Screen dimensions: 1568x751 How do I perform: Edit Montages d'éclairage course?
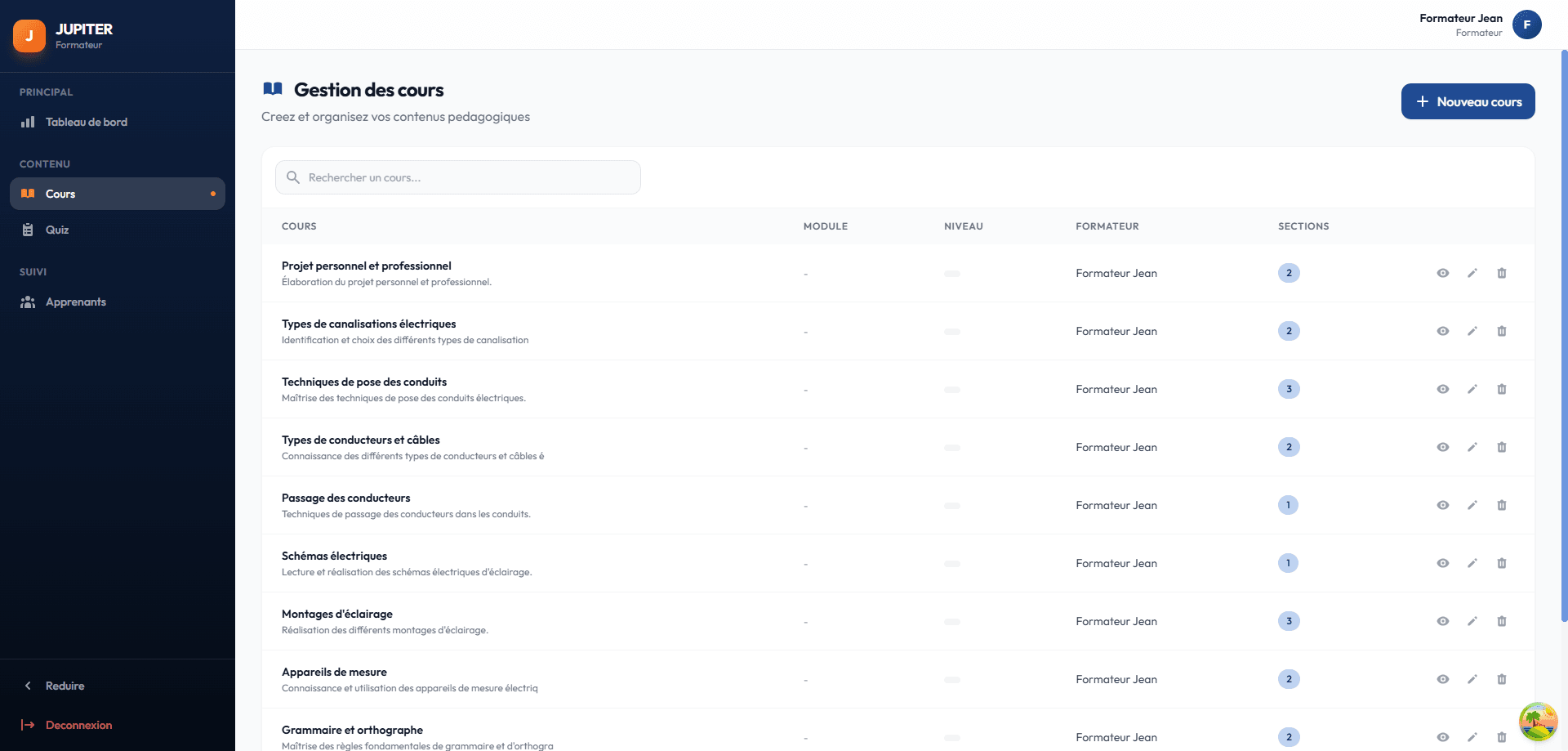(1472, 621)
